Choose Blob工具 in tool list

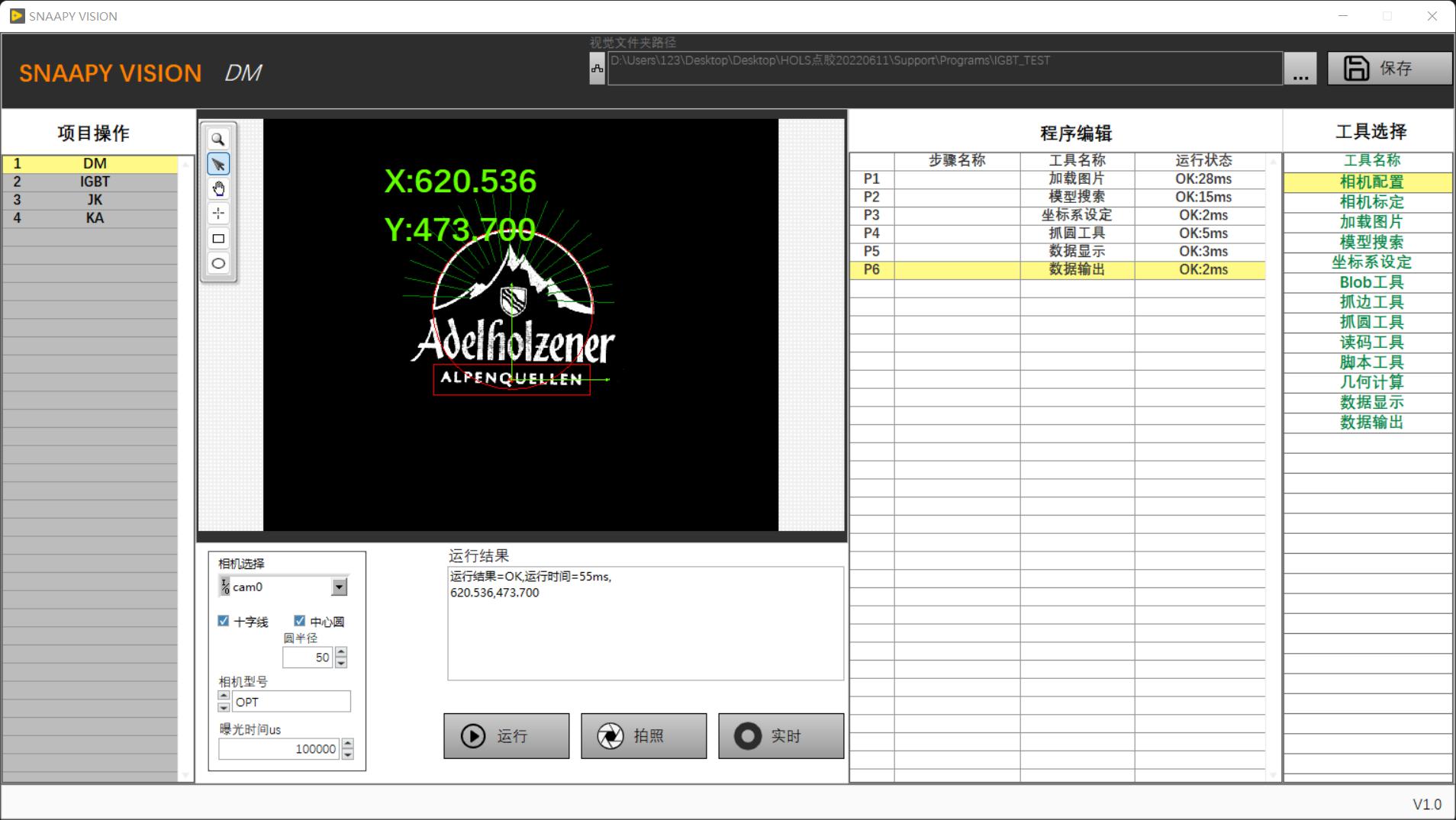point(1368,282)
